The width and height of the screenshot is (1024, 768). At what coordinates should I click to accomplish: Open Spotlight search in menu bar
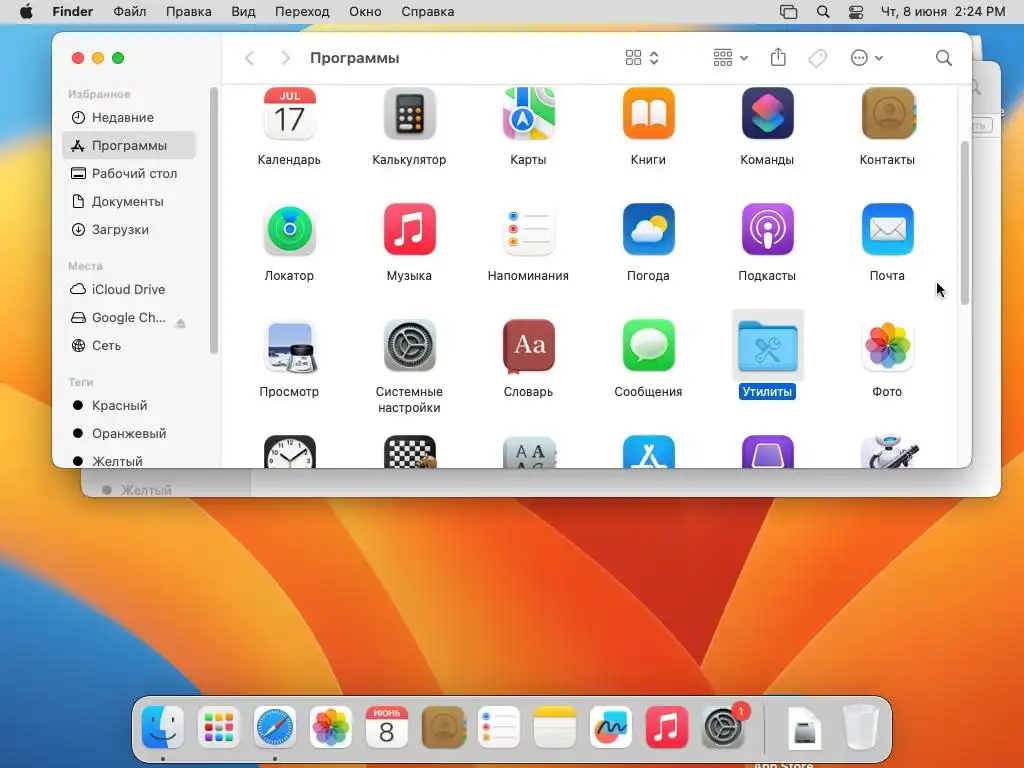click(x=823, y=12)
